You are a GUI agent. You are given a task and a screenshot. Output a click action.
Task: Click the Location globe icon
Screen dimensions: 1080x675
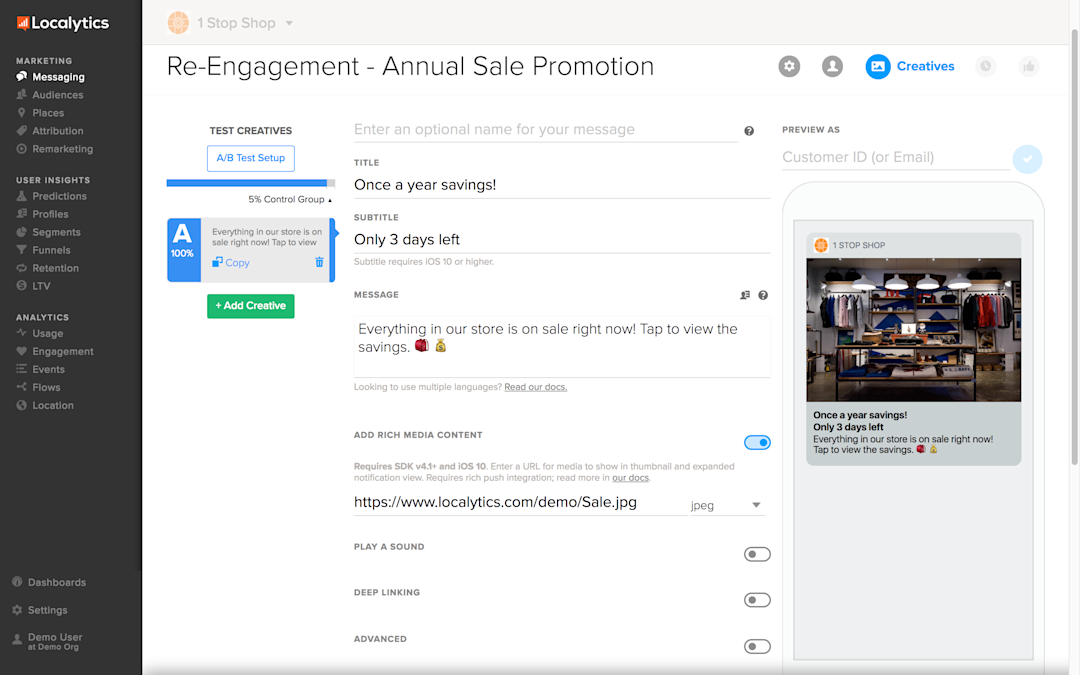click(x=21, y=404)
